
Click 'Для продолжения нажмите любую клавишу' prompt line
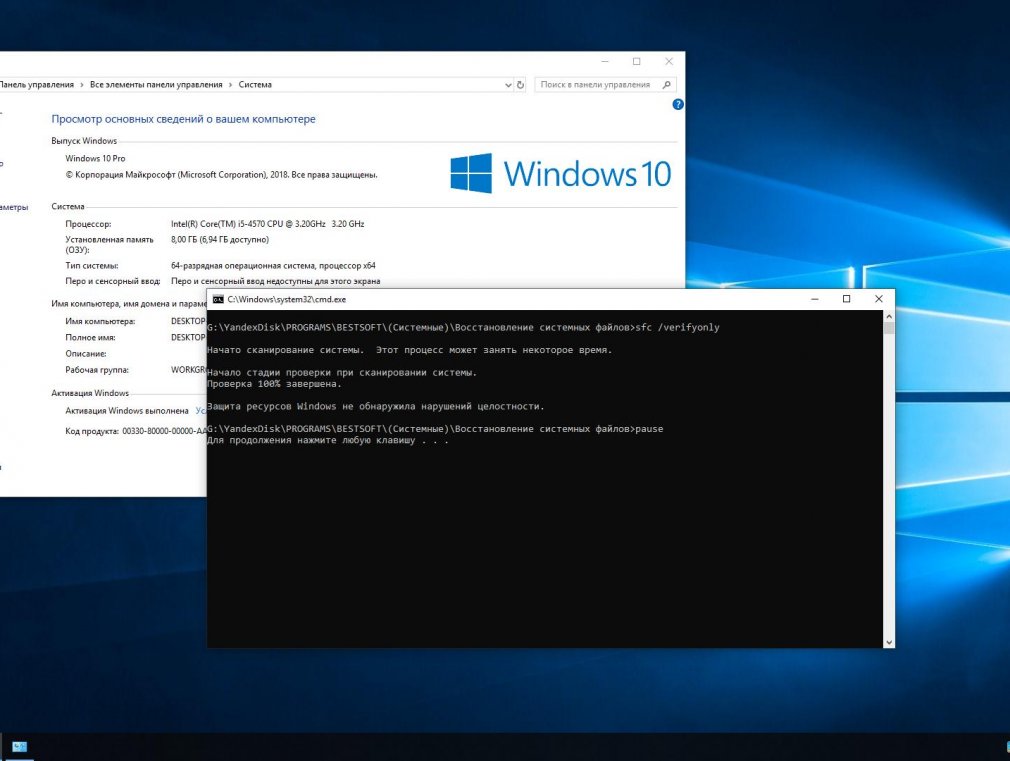327,441
